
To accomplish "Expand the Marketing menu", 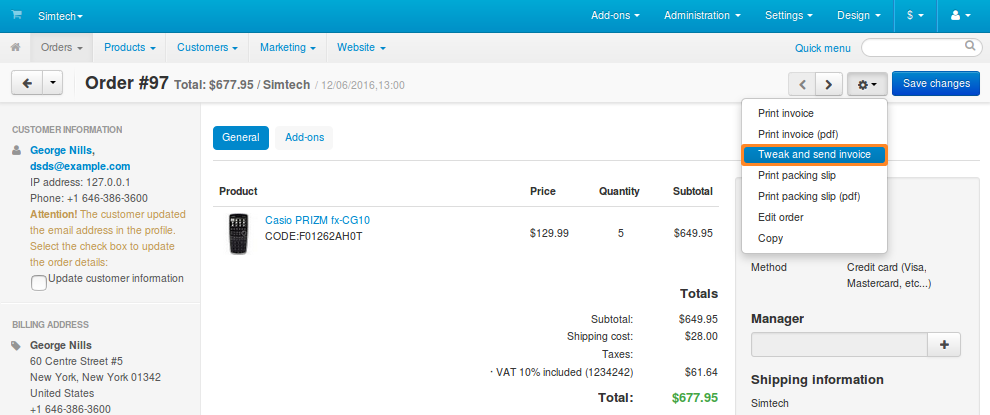I will click(287, 47).
